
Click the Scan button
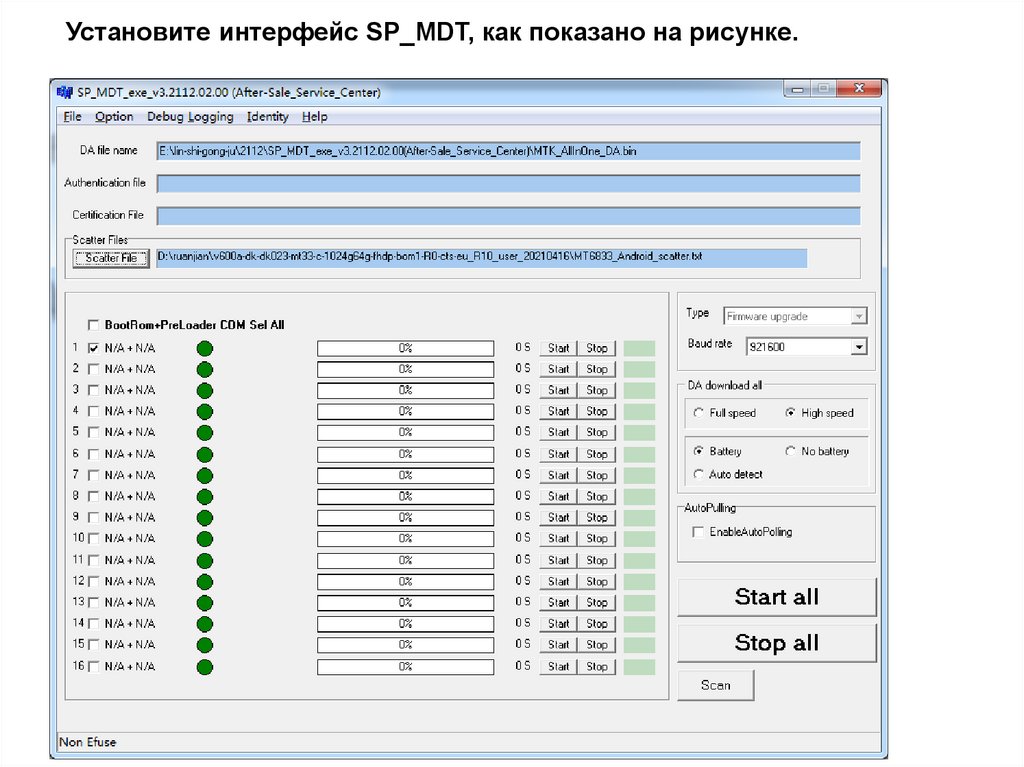[716, 685]
